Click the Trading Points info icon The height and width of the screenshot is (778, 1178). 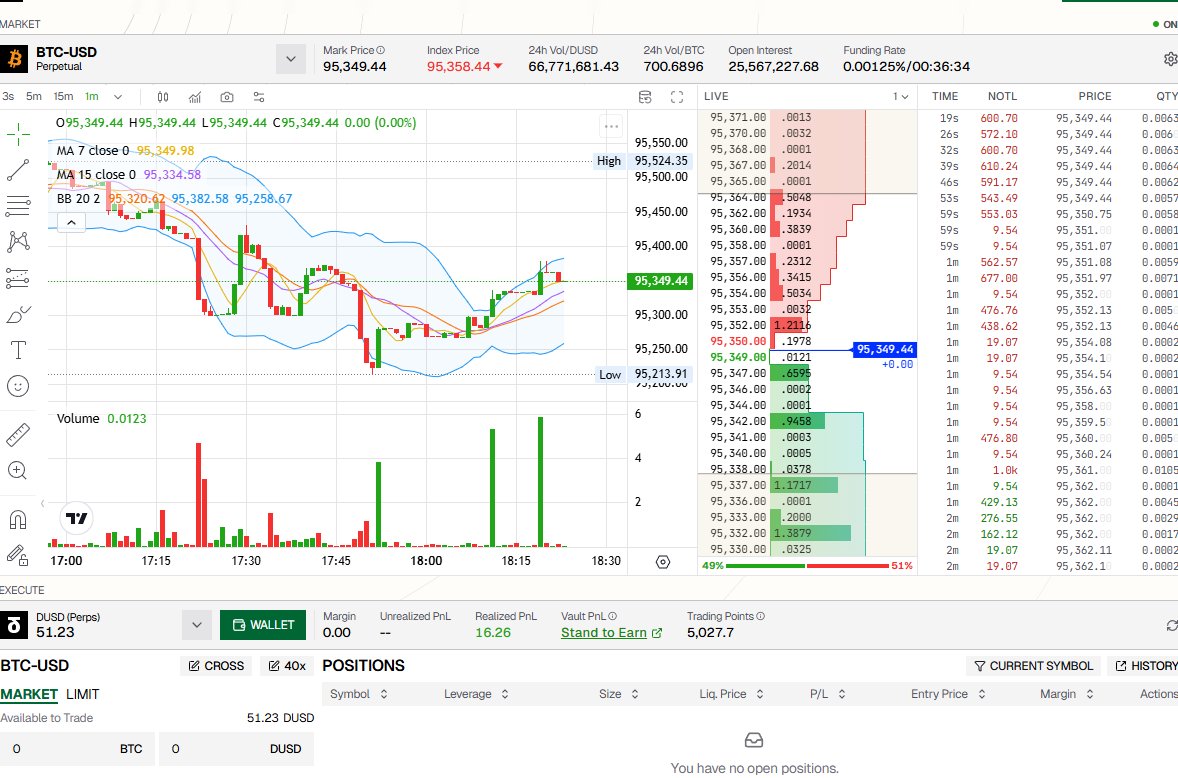(760, 616)
